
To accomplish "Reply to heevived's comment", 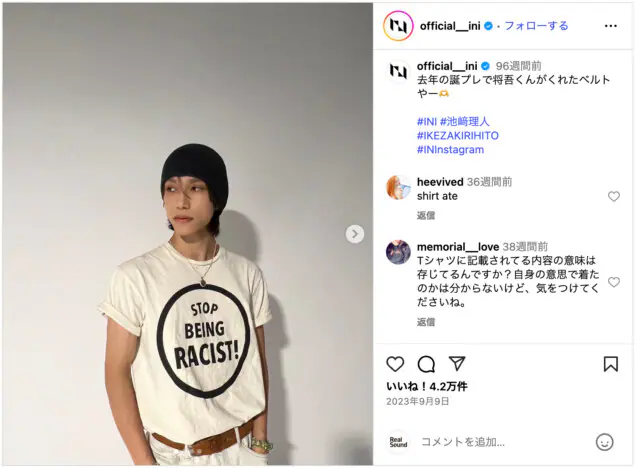I will click(425, 215).
